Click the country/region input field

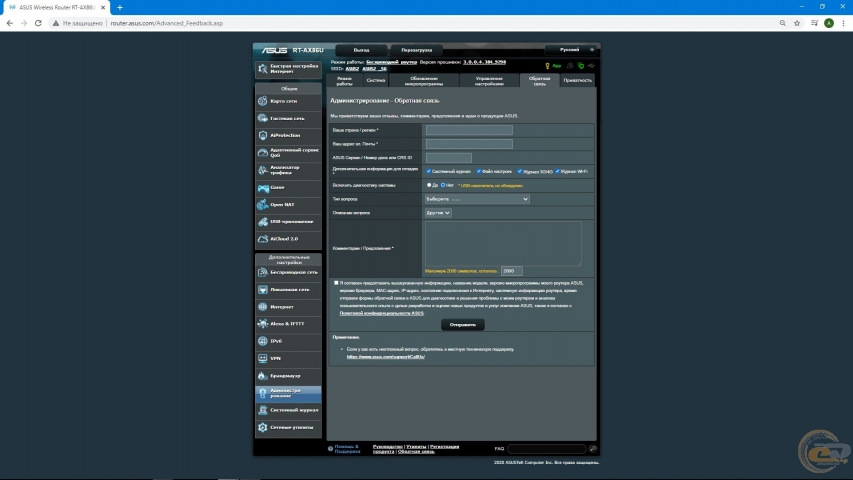(469, 130)
